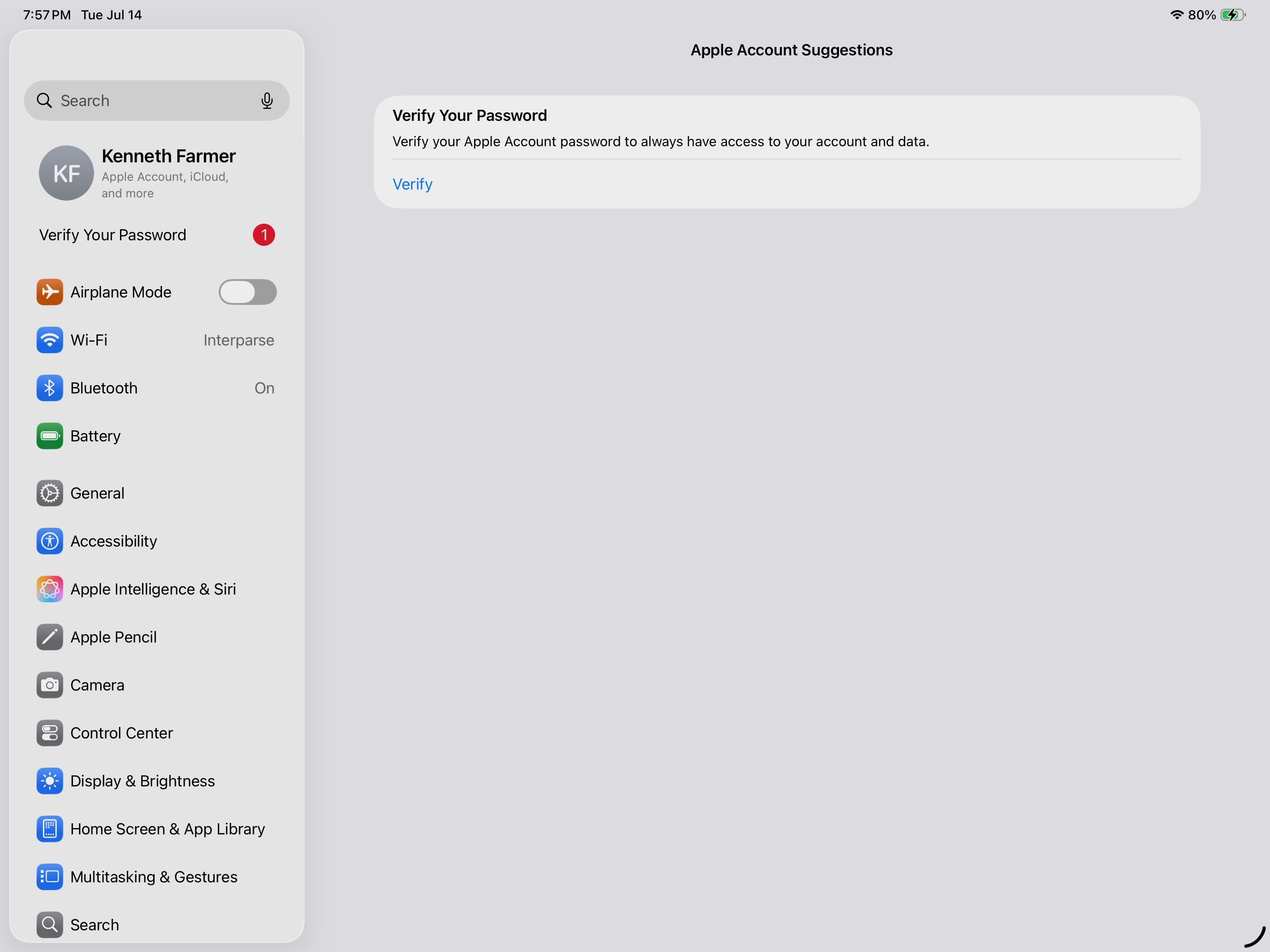Tap the Multitasking & Gestures icon
1270x952 pixels.
49,877
